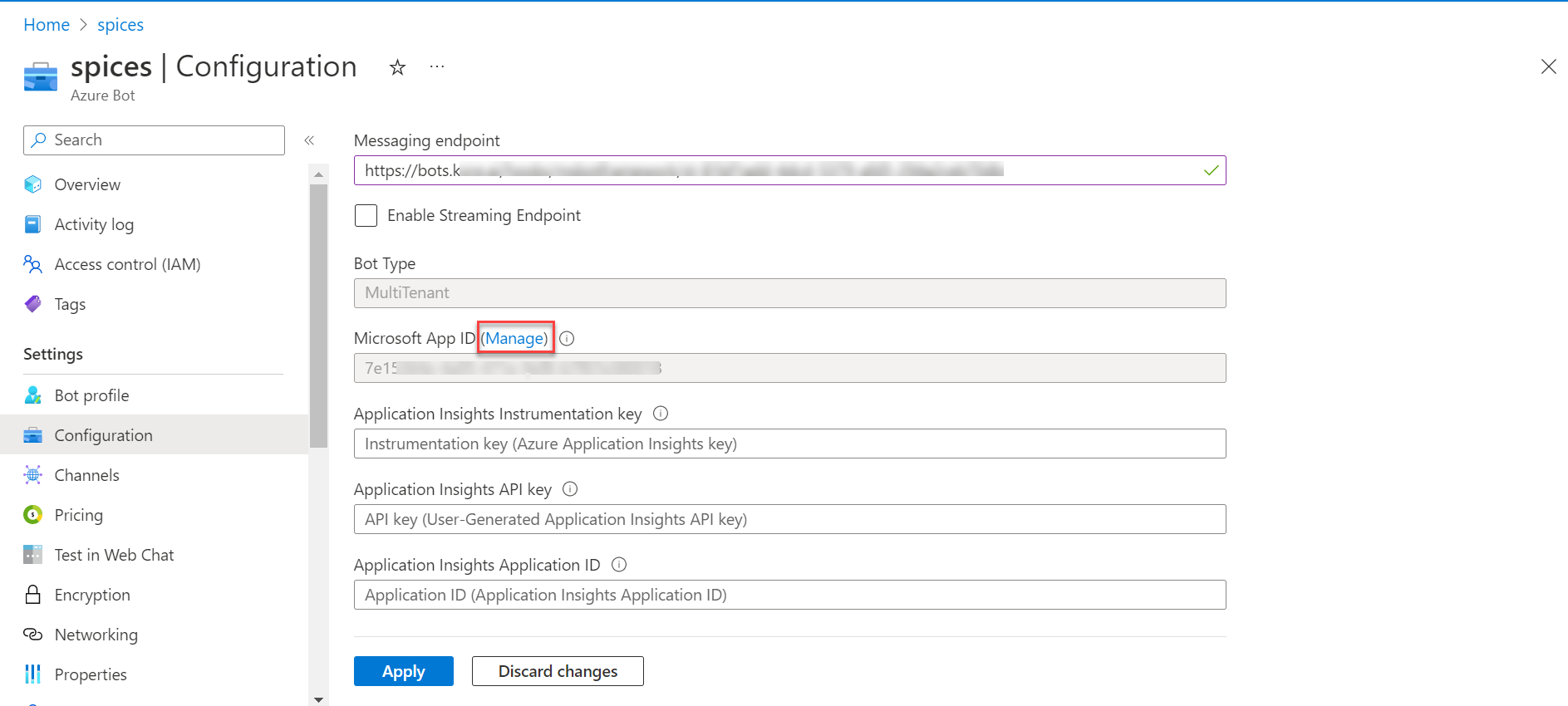Click the sidebar scrollbar up arrow

318,175
